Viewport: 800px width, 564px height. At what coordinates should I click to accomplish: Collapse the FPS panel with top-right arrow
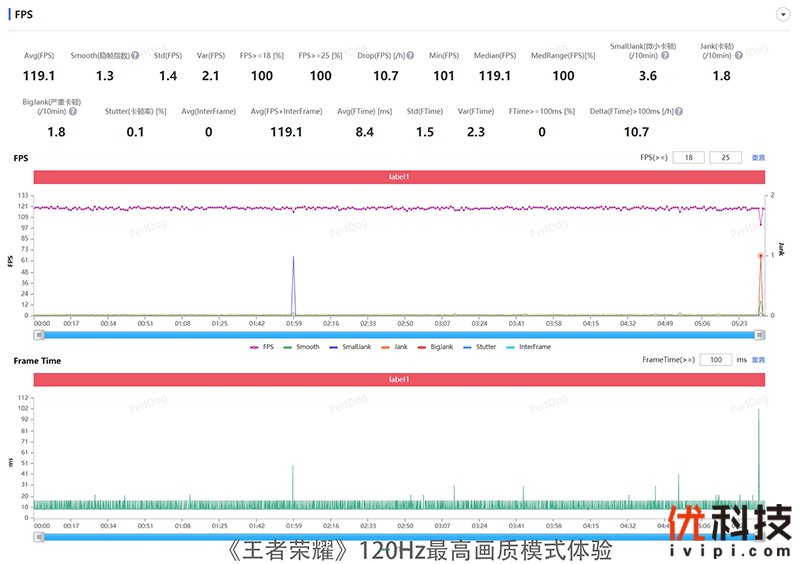782,15
